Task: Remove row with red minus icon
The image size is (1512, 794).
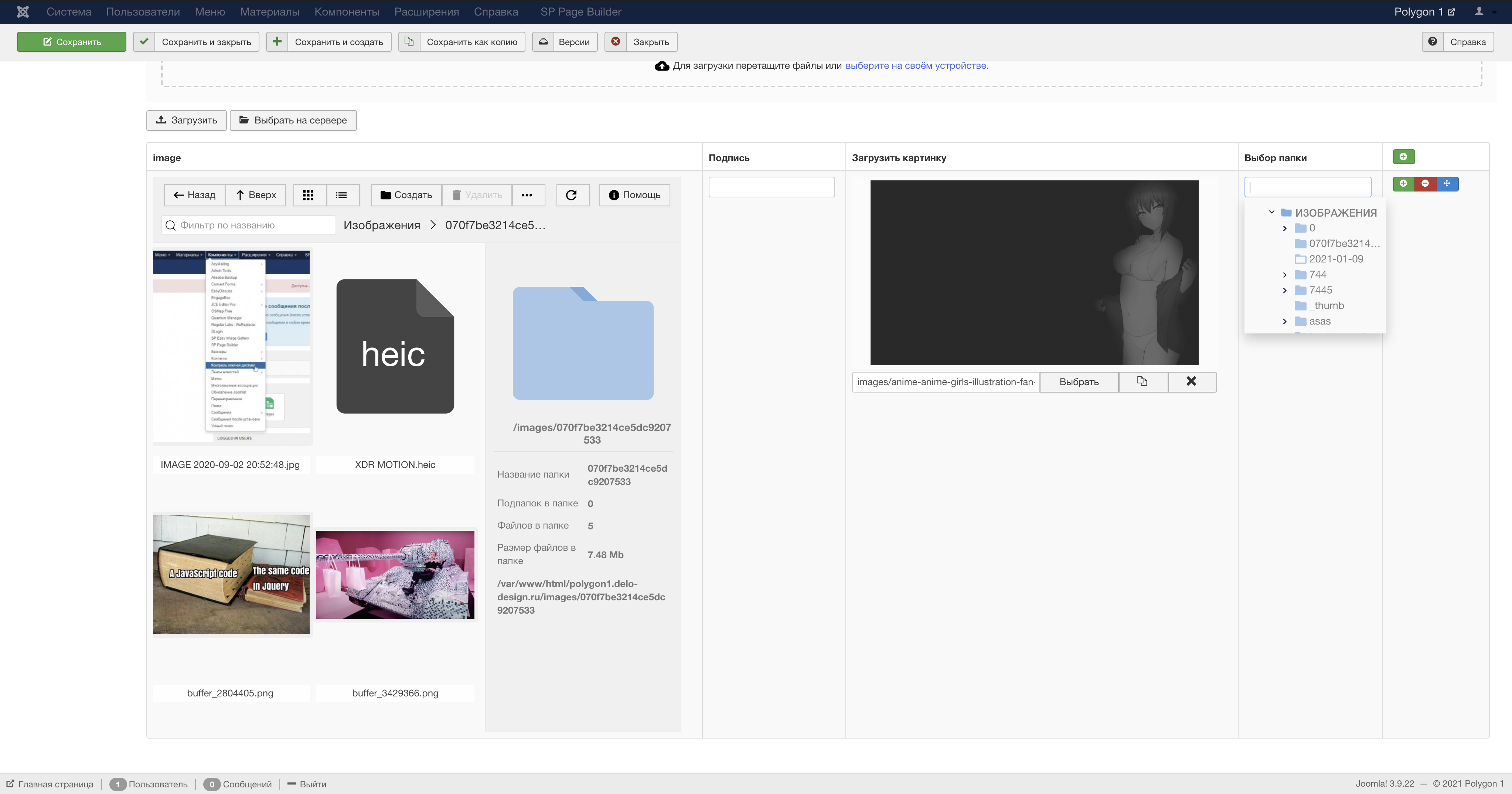Action: click(1425, 184)
